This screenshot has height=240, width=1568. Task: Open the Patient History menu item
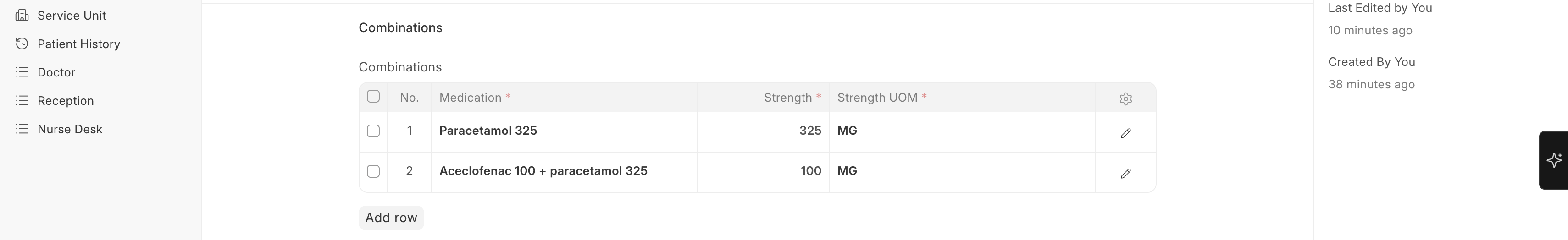click(78, 44)
